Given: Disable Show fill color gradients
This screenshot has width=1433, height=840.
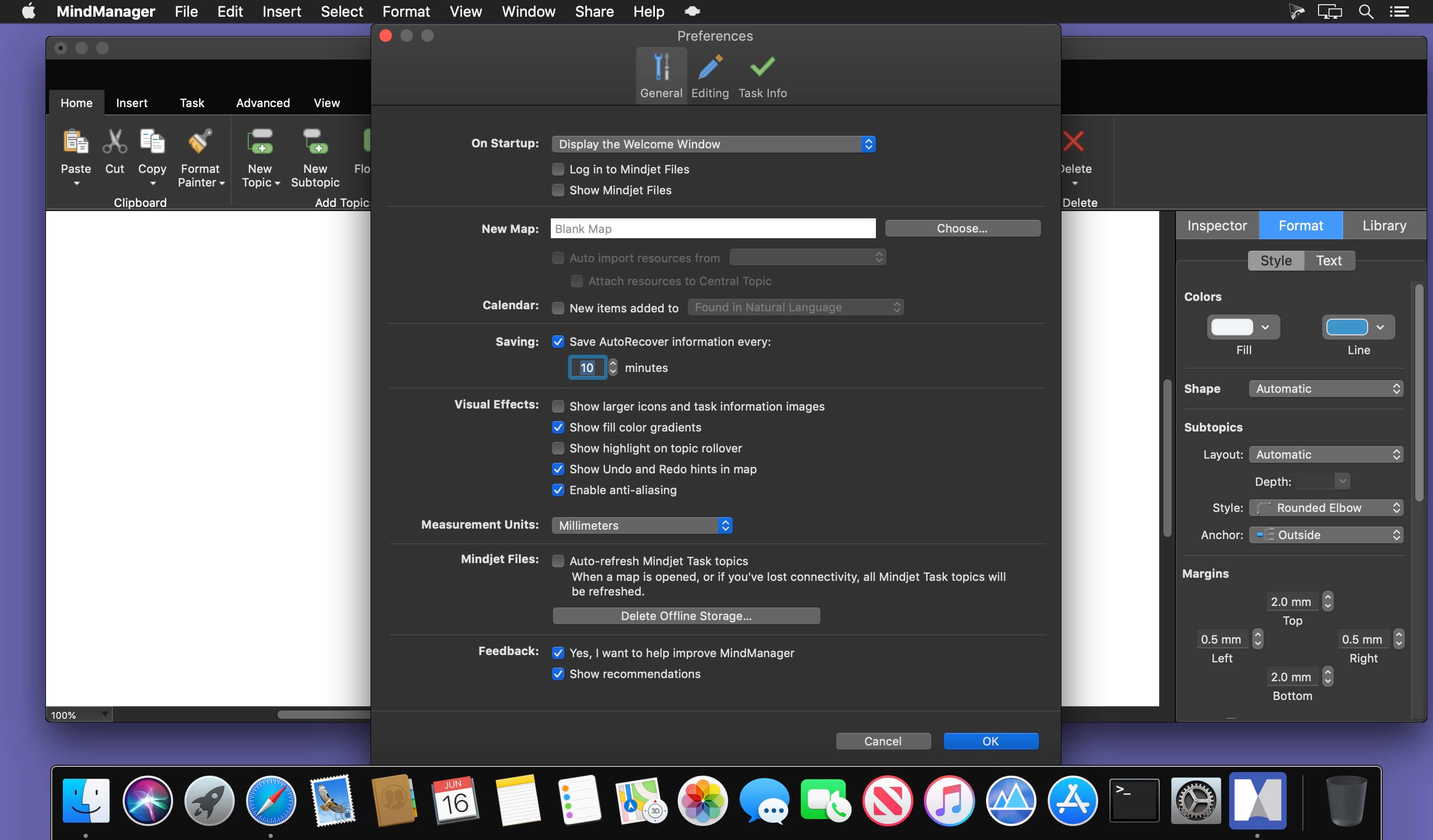Looking at the screenshot, I should tap(558, 427).
